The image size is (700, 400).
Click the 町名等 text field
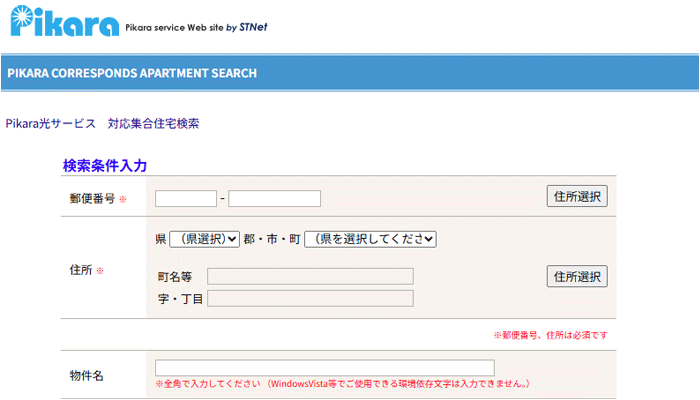click(310, 276)
